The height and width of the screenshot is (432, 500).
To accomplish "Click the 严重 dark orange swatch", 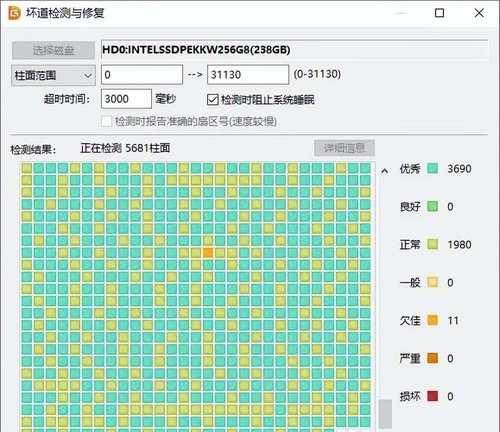I will 432,358.
